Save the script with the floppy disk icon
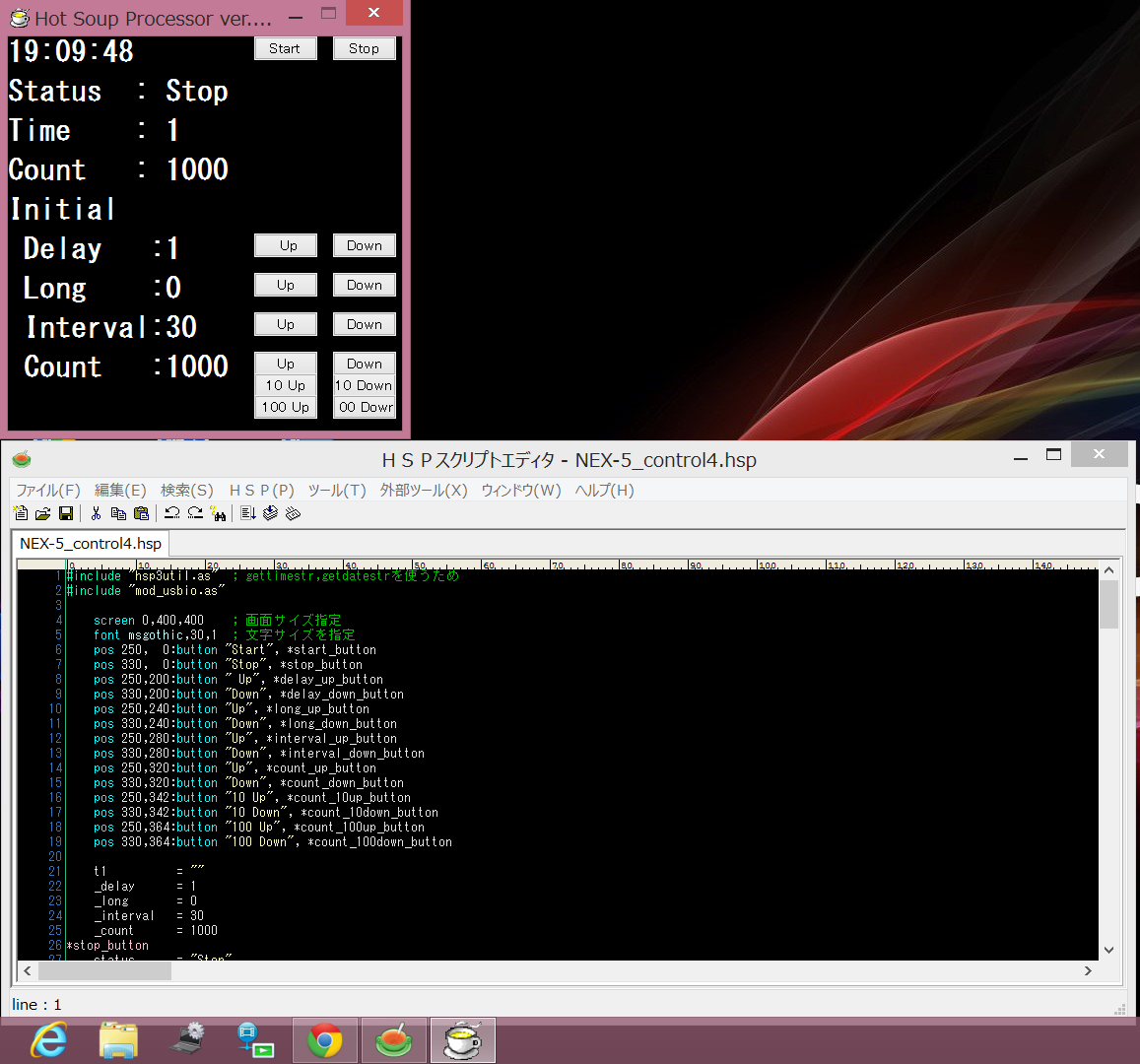The image size is (1140, 1064). [x=65, y=513]
